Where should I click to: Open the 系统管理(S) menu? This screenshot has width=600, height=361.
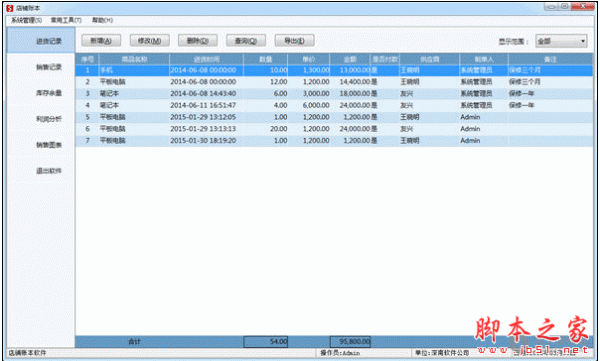click(x=26, y=20)
